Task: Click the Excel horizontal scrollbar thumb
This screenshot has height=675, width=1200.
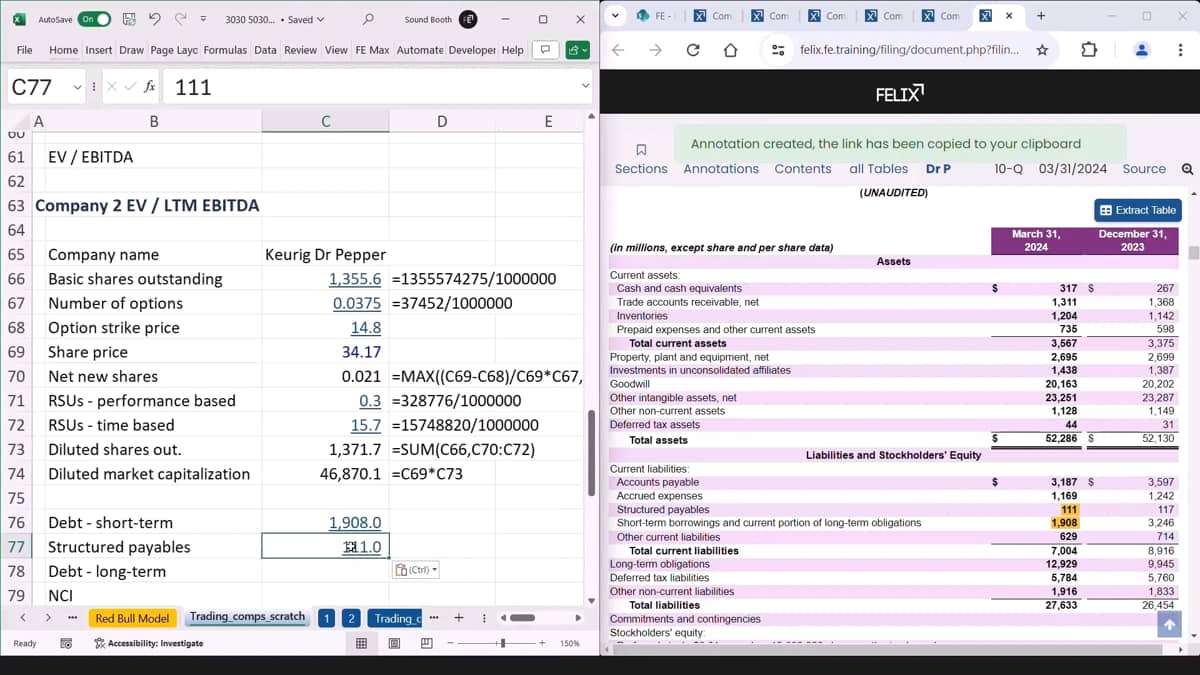Action: 523,617
